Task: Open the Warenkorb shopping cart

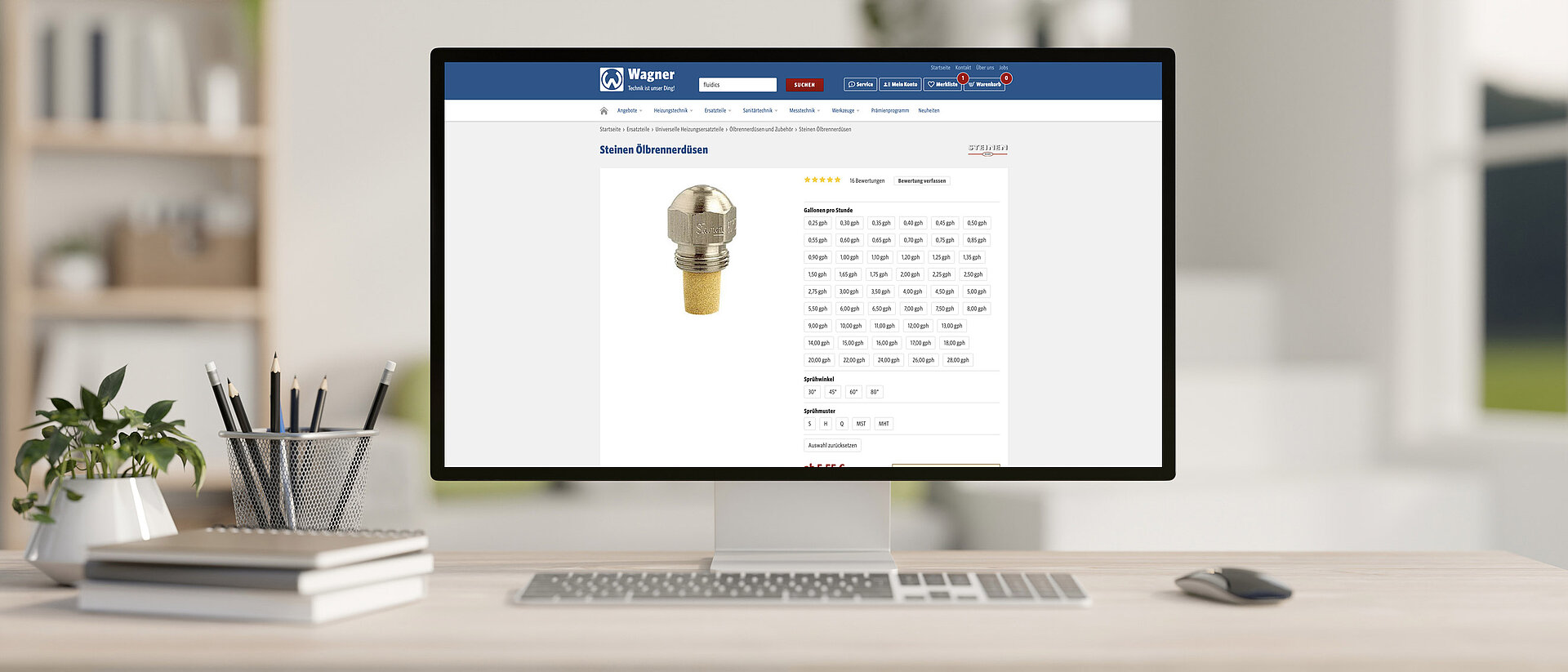Action: tap(984, 84)
